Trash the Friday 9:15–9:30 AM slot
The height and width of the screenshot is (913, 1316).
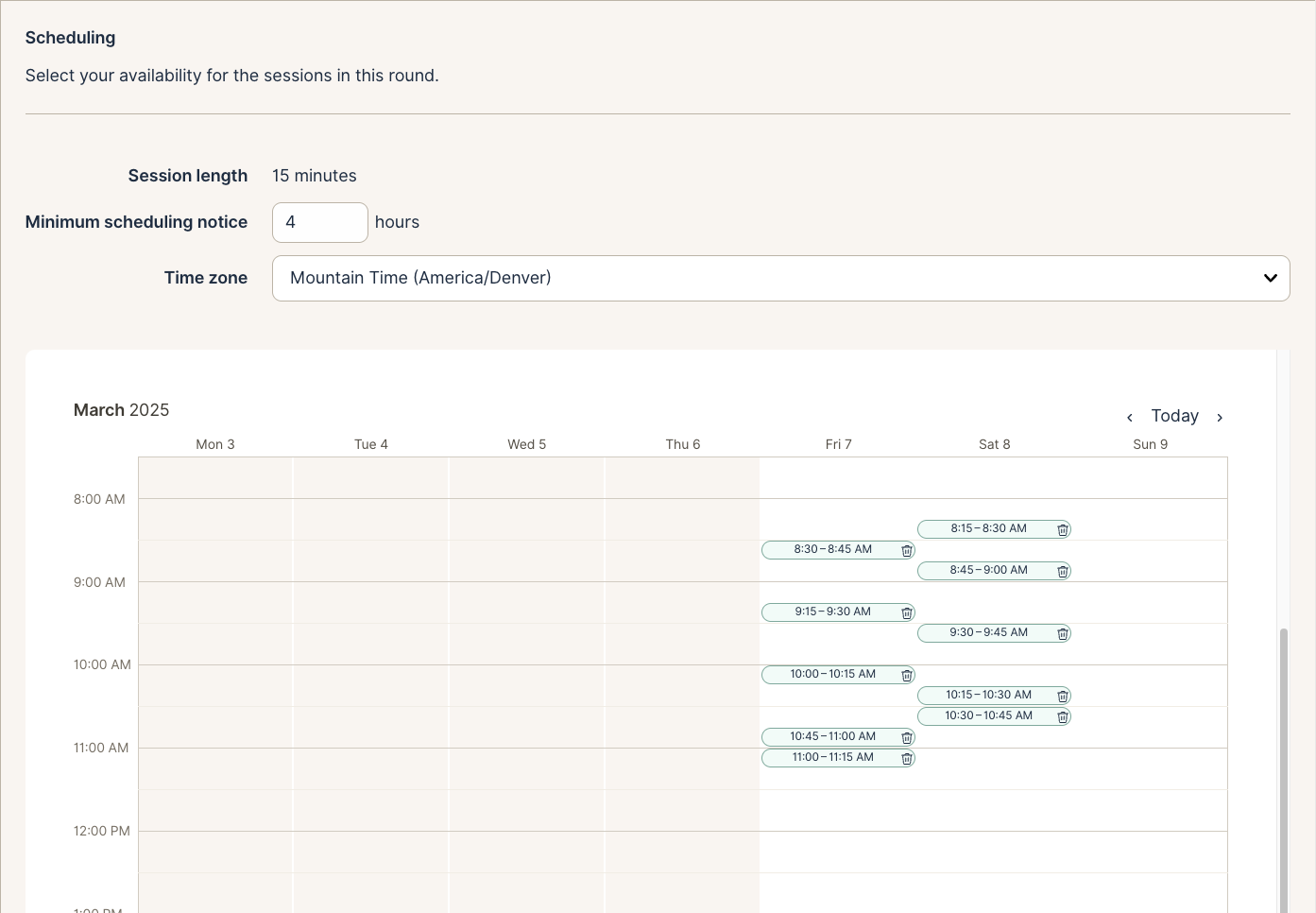click(x=907, y=613)
